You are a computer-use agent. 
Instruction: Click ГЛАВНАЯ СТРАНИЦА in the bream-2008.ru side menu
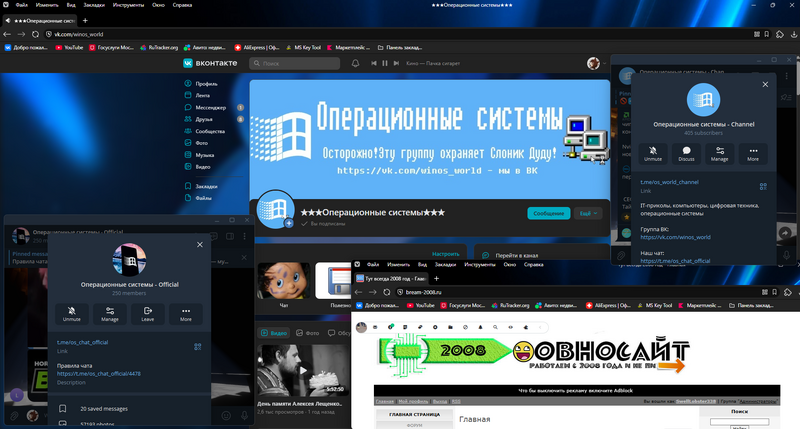pos(414,415)
